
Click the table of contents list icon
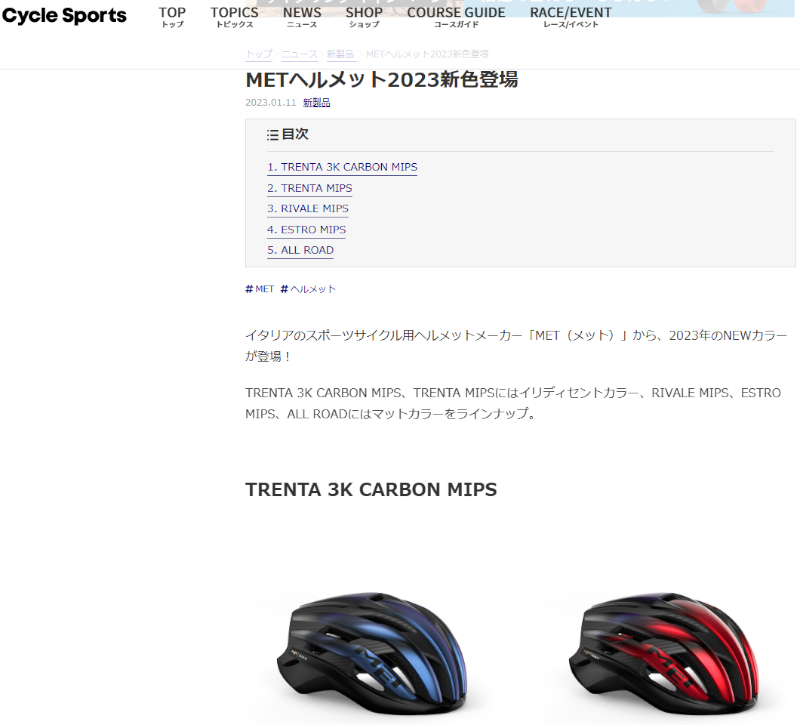coord(272,135)
